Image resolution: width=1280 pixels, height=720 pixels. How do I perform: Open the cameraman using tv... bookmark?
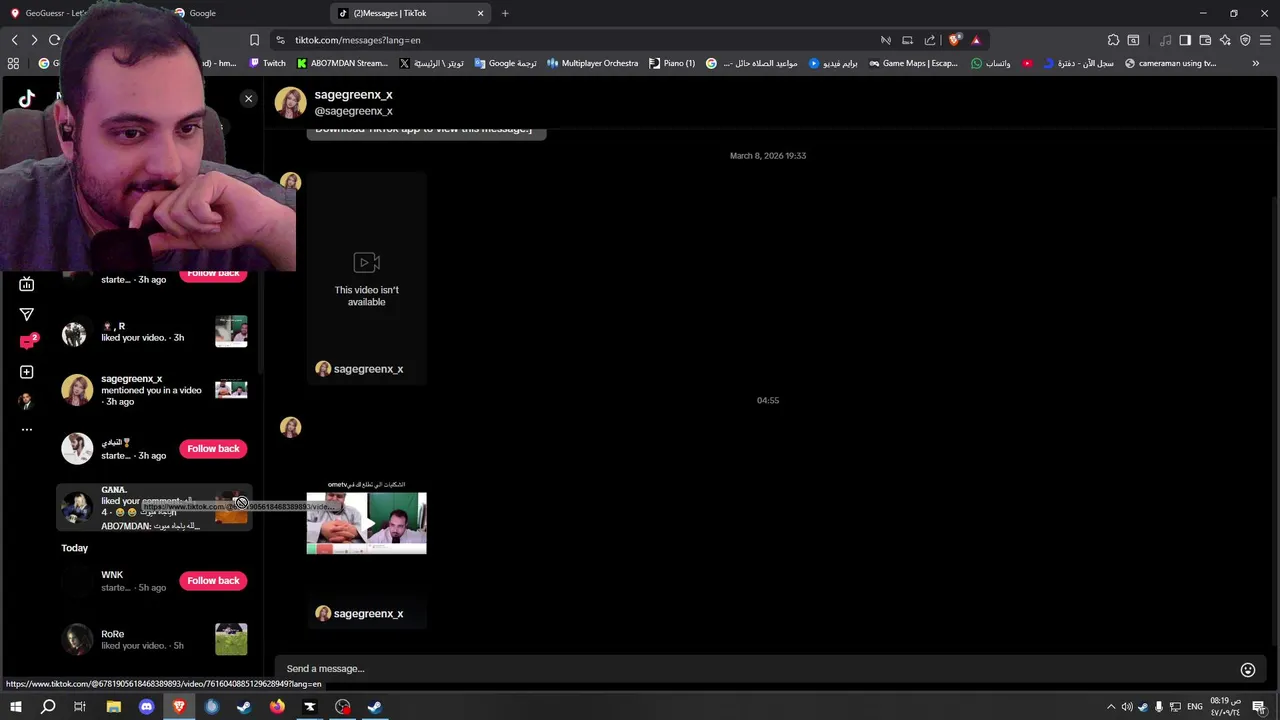tap(1171, 63)
